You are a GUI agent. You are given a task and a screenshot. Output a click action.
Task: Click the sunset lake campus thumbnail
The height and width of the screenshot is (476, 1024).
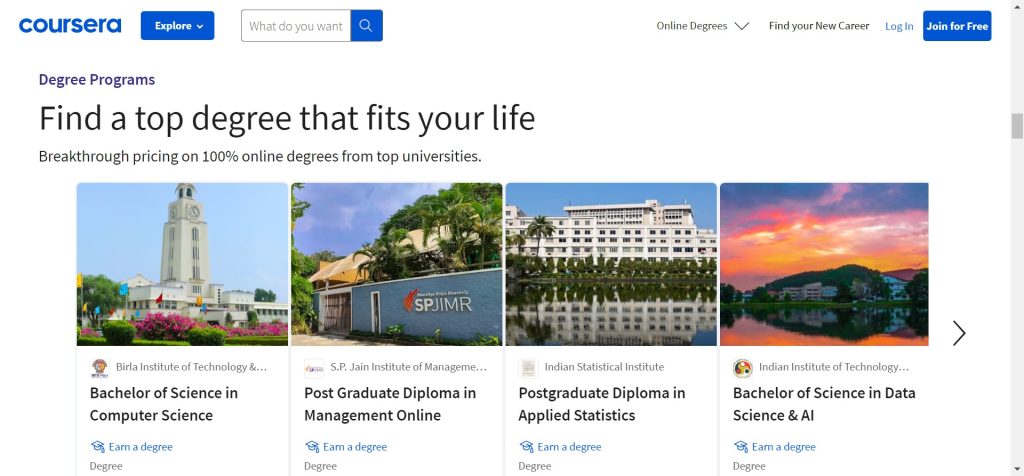tap(824, 264)
